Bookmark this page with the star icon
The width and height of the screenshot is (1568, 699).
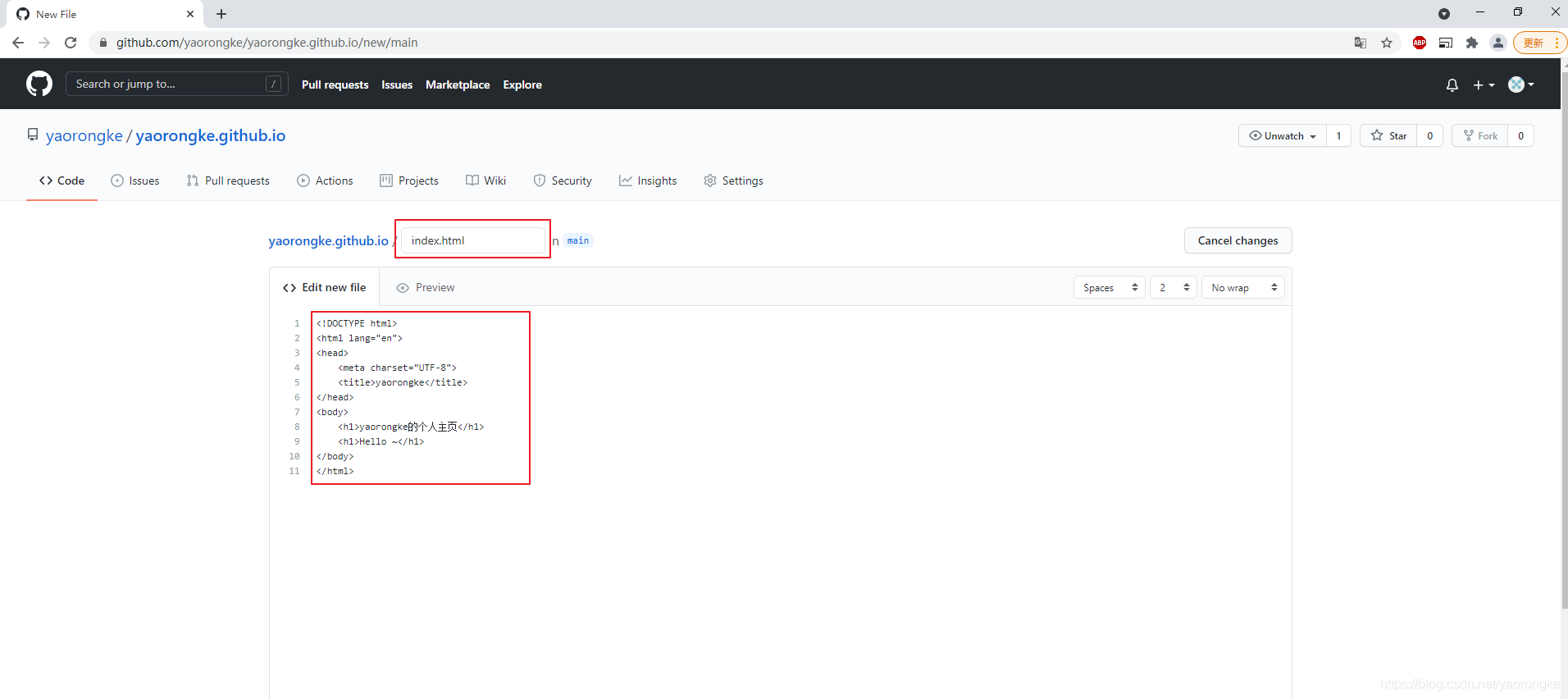point(1387,43)
